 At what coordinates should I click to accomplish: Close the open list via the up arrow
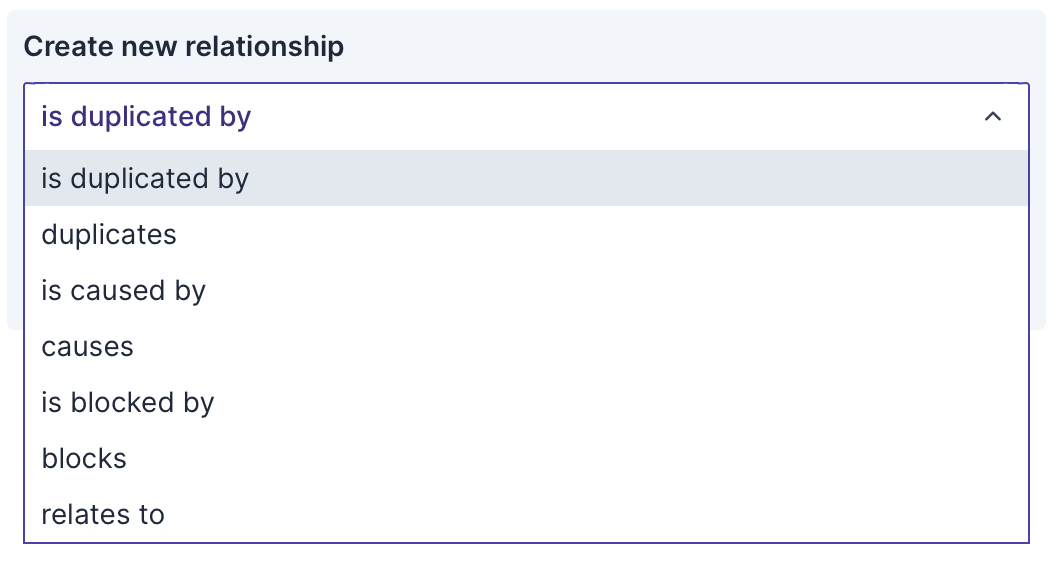click(x=992, y=117)
